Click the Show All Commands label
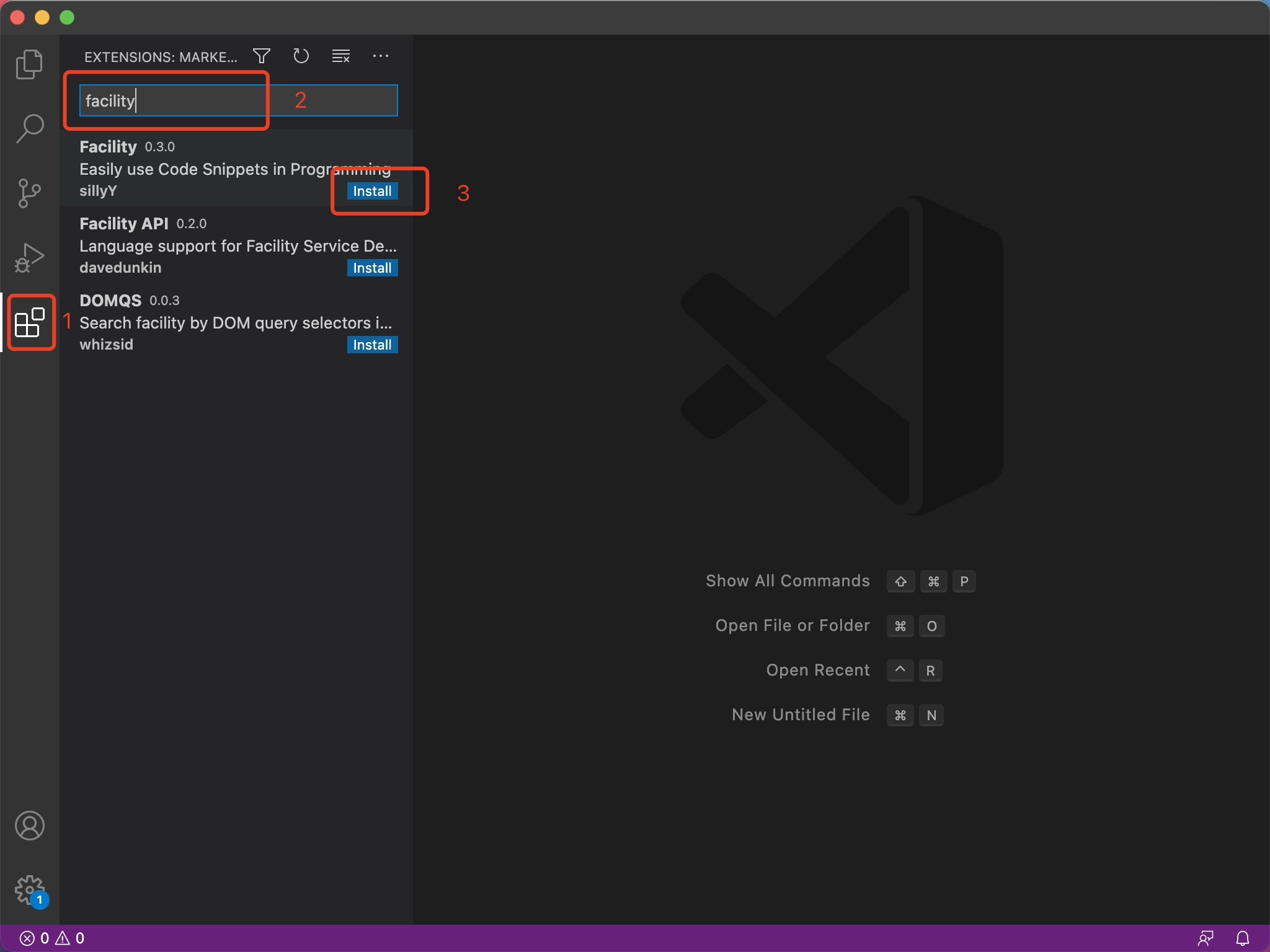 788,581
